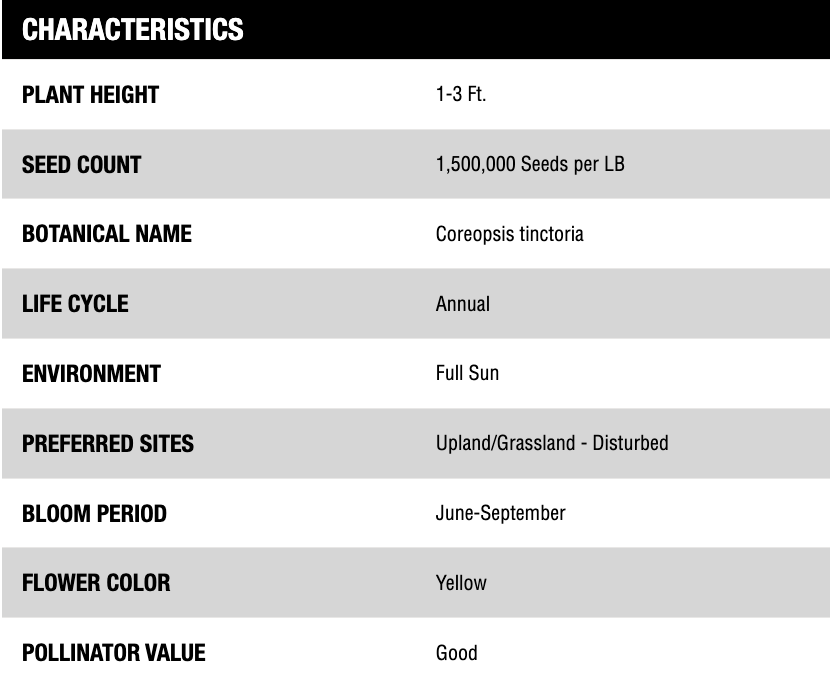Select the ENVIRONMENT label
Screen dimensions: 832x690
pyautogui.click(x=91, y=374)
